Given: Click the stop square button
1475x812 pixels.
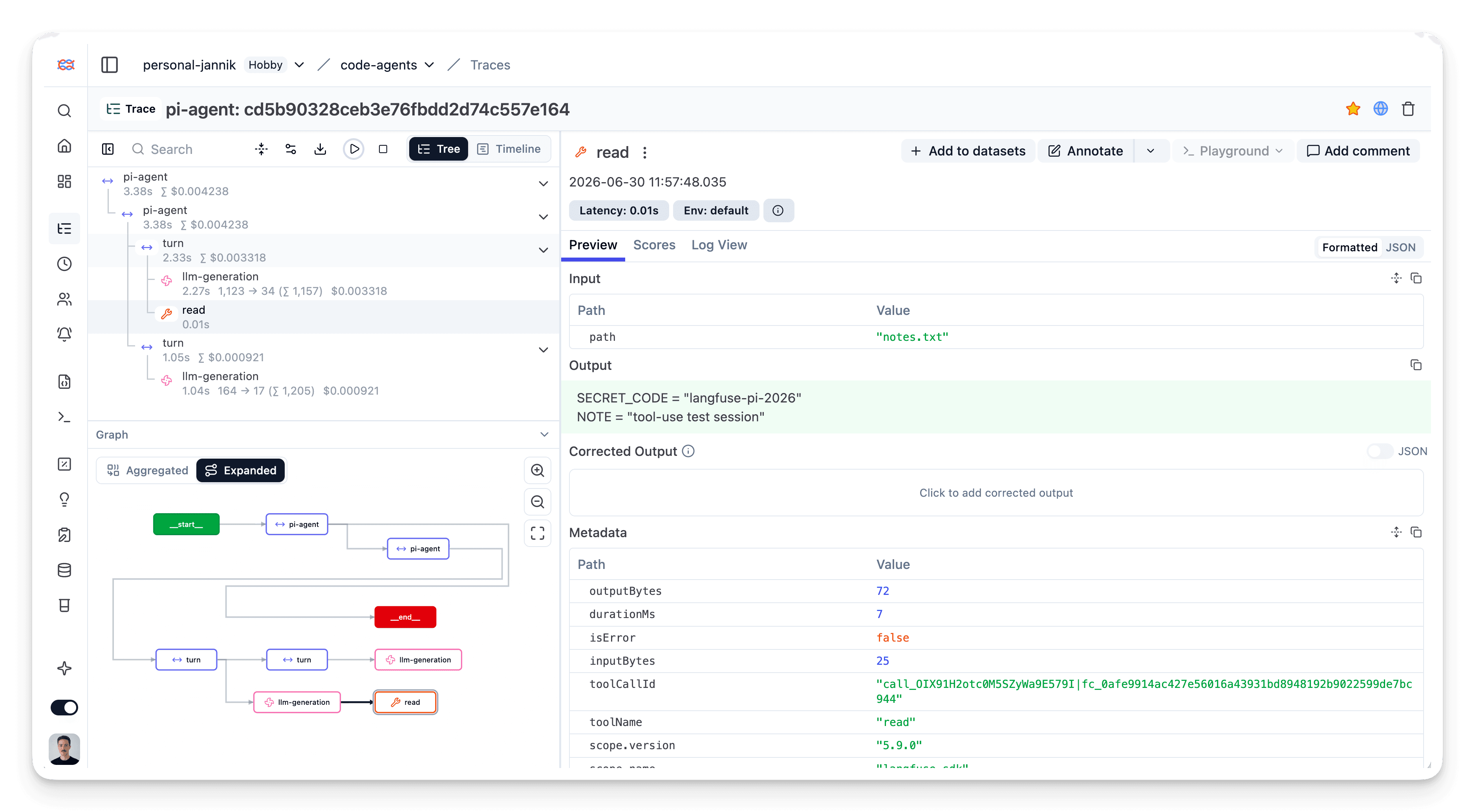Looking at the screenshot, I should 383,149.
